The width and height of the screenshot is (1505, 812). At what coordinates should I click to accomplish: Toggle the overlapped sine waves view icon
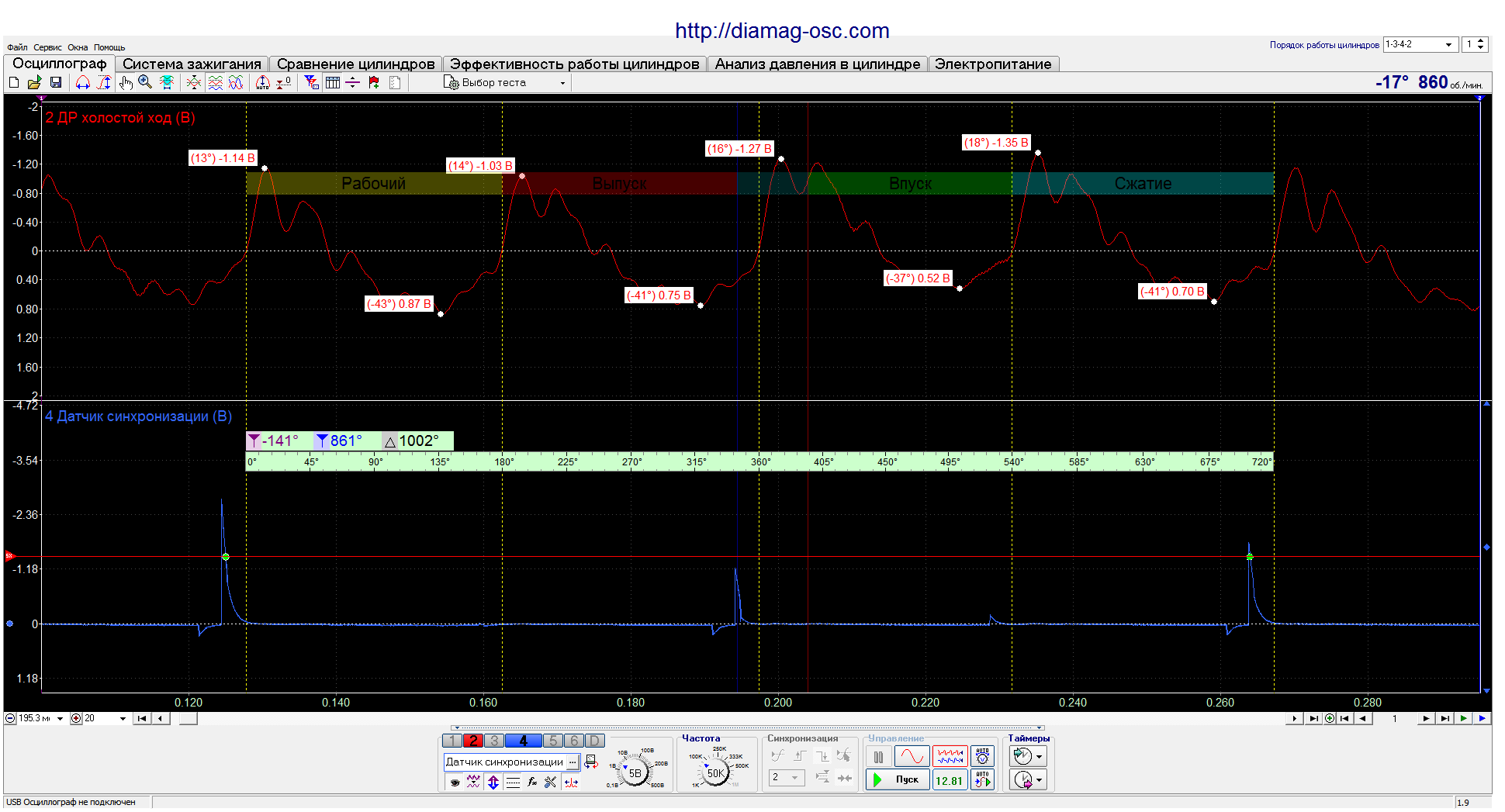(236, 82)
